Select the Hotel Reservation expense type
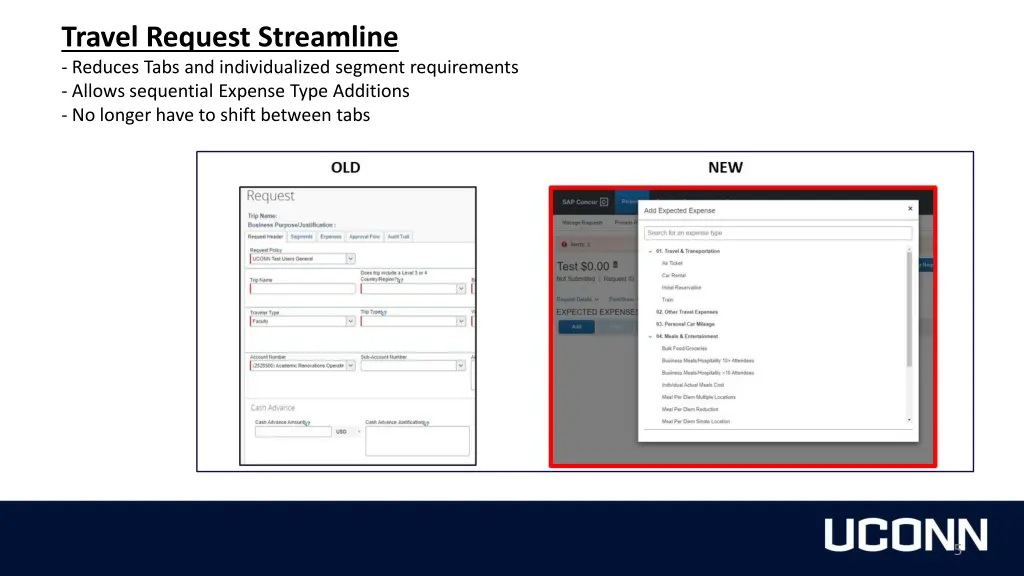The image size is (1024, 576). coord(681,287)
